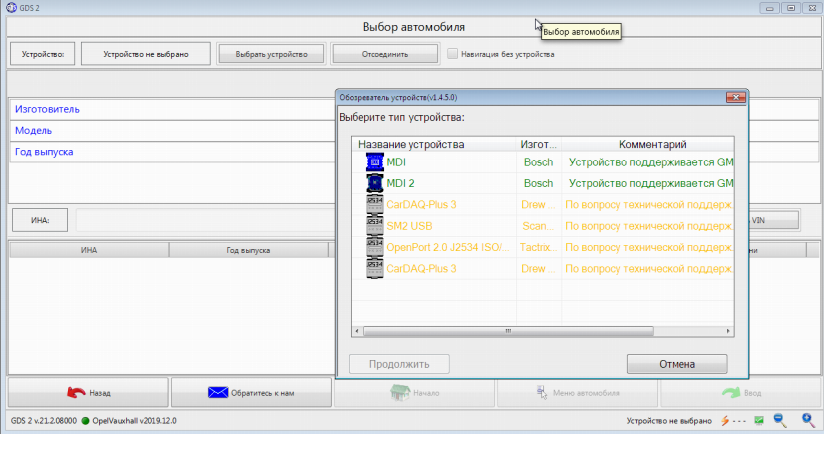Zoom in with the magnifier plus icon
The width and height of the screenshot is (824, 460).
tap(808, 421)
